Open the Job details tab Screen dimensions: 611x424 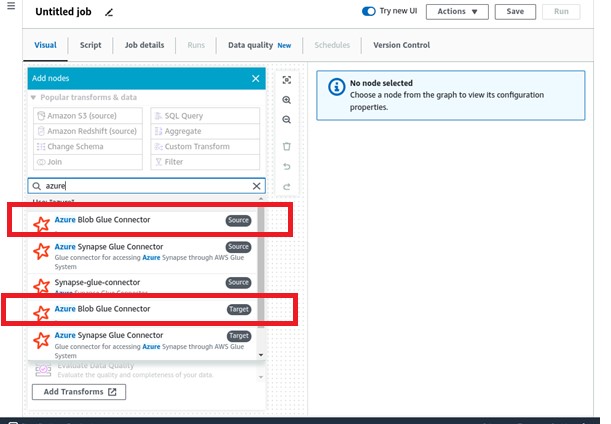144,45
